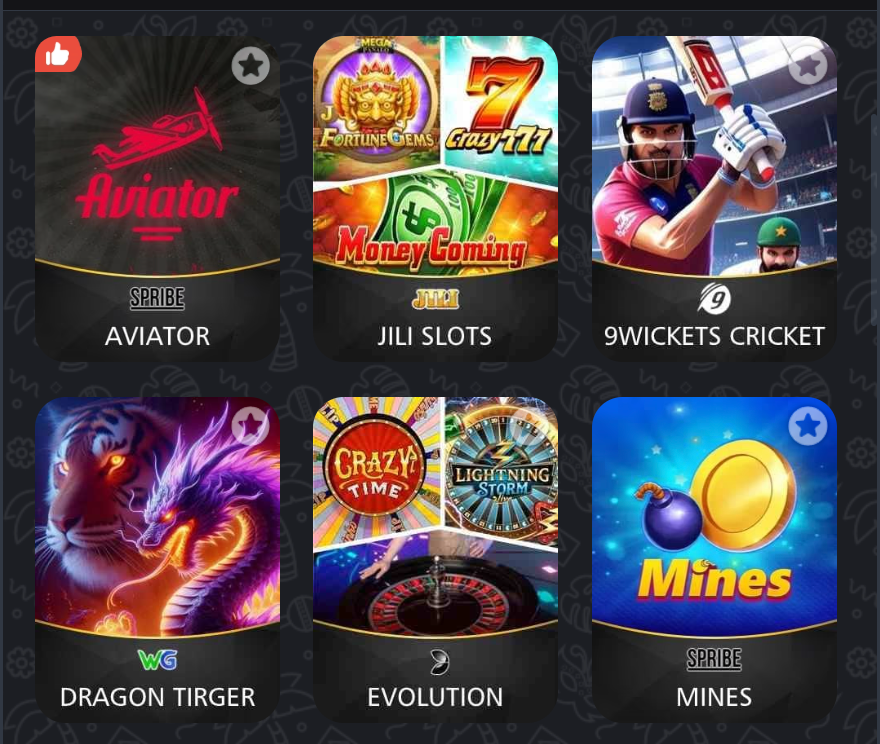Open the Money Coming slot image
This screenshot has height=744, width=880.
pyautogui.click(x=436, y=224)
